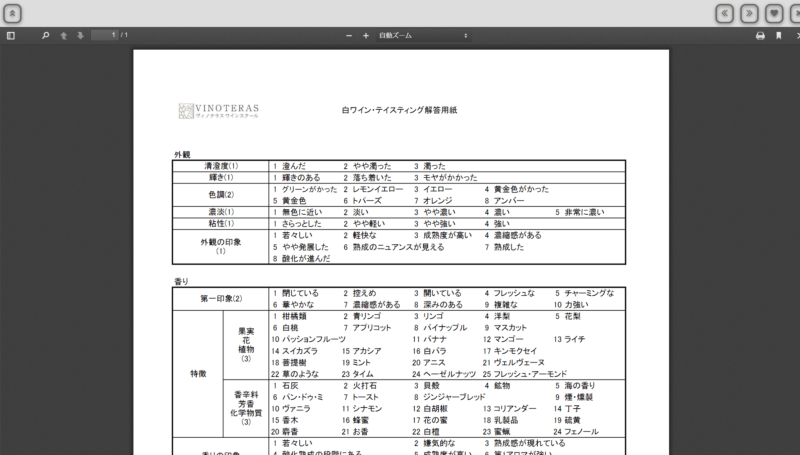800x455 pixels.
Task: Click option '24 ヘーゼルナッツ'
Action: pos(444,374)
